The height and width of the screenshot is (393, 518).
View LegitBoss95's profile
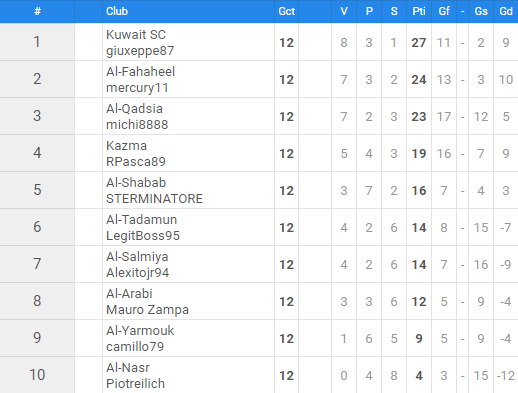(x=143, y=236)
